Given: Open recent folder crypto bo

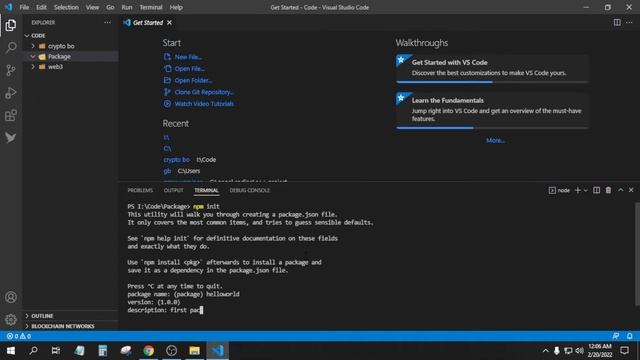Looking at the screenshot, I should pyautogui.click(x=176, y=160).
